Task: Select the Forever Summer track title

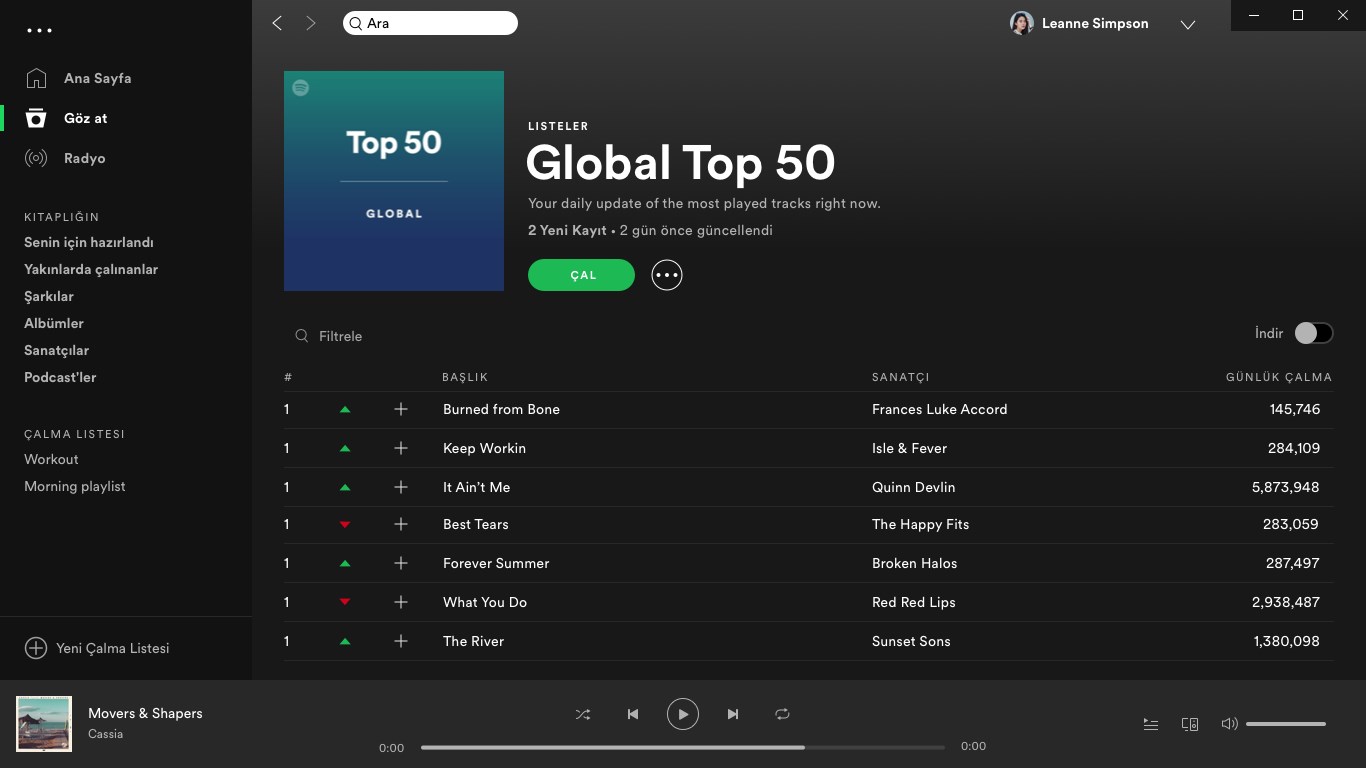Action: [x=496, y=563]
